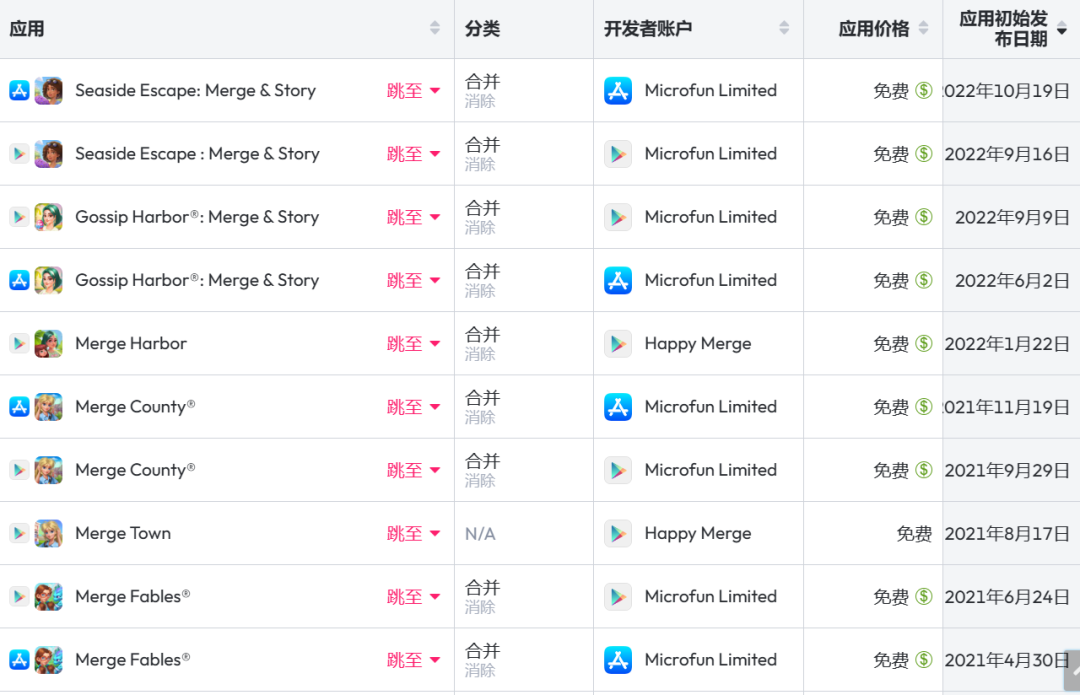1080x695 pixels.
Task: Click the Merge Town app icon thumbnail
Action: coord(48,533)
